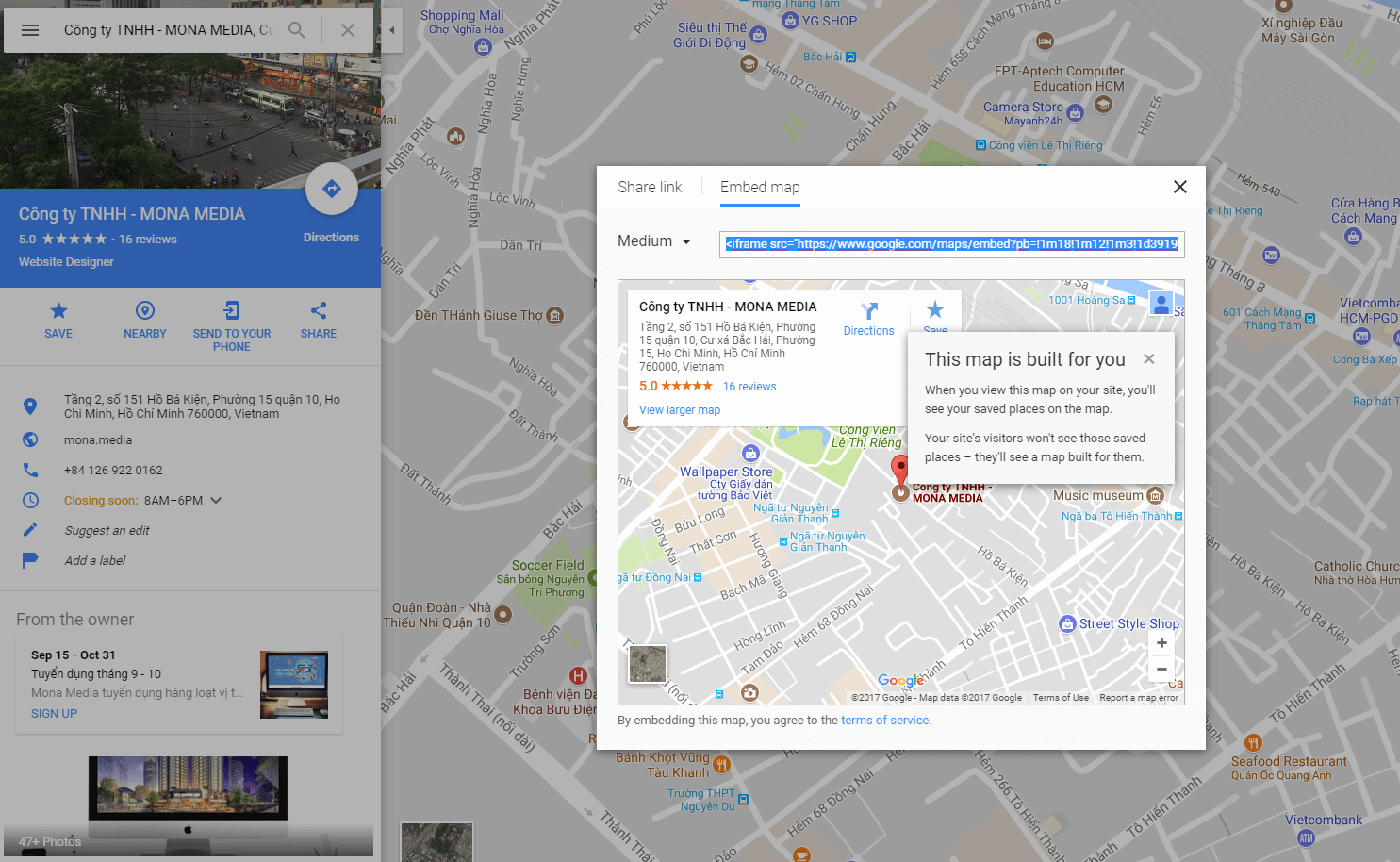Click Shopping Mall Chợ Nghĩa Hòa marker

tap(484, 46)
